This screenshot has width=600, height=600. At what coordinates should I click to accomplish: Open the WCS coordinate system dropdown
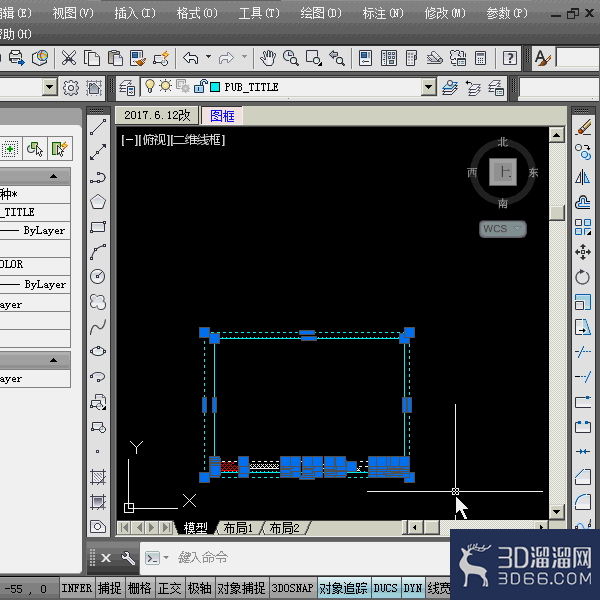click(503, 229)
